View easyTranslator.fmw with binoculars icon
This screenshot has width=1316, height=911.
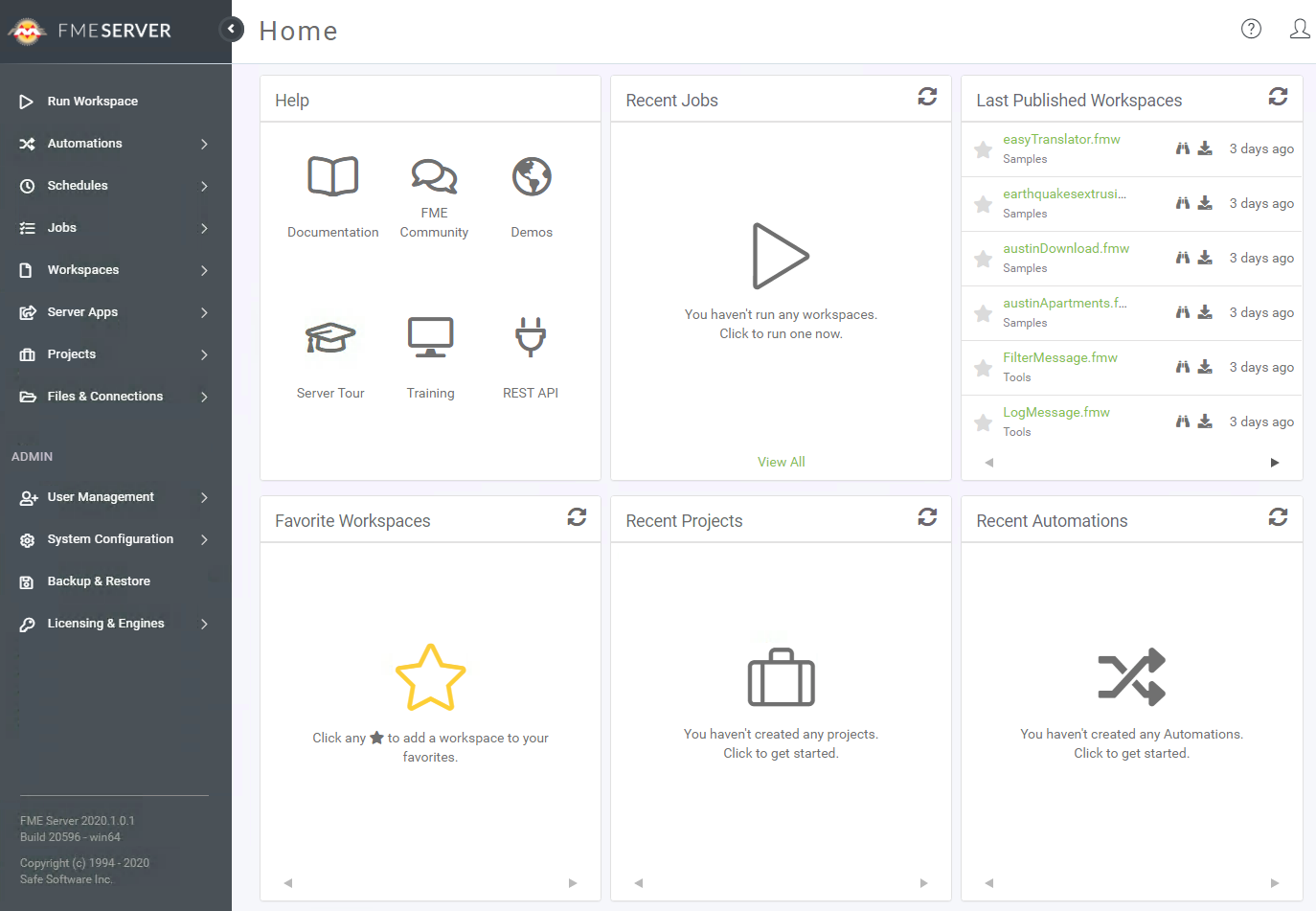point(1183,148)
